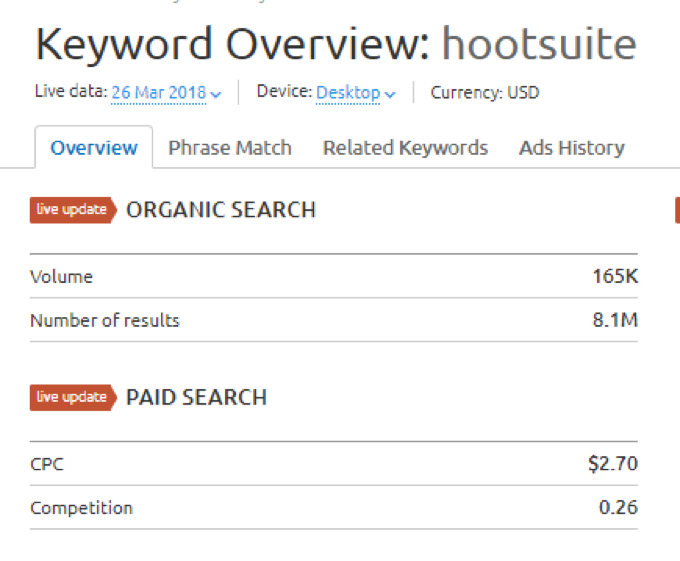This screenshot has width=680, height=561.
Task: Click the Organic Search section heading
Action: point(221,210)
